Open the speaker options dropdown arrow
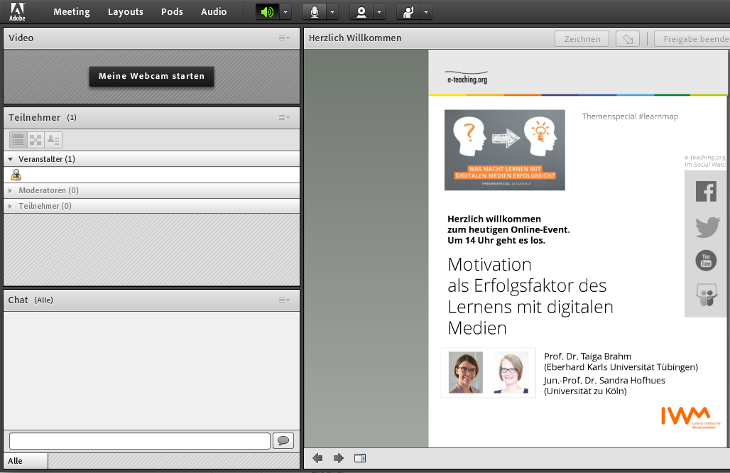The width and height of the screenshot is (730, 473). click(286, 12)
